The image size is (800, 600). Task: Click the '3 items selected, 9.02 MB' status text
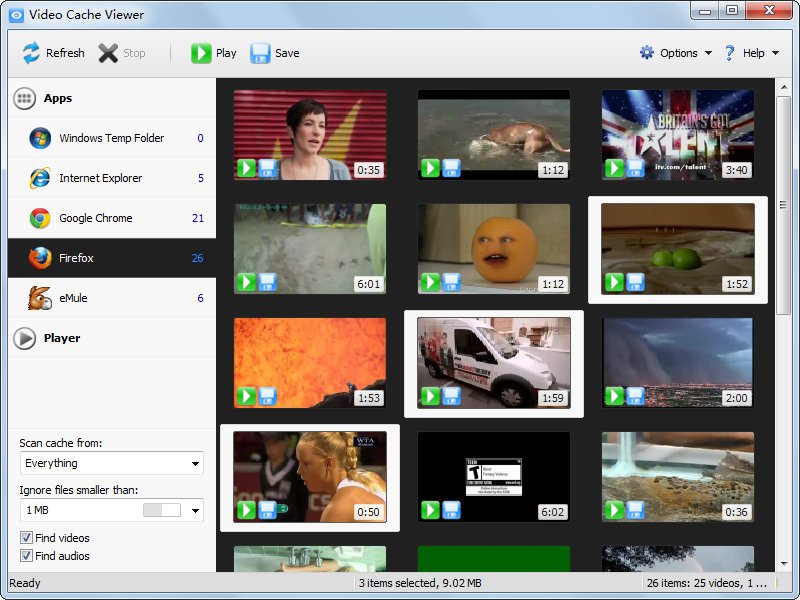tap(420, 583)
